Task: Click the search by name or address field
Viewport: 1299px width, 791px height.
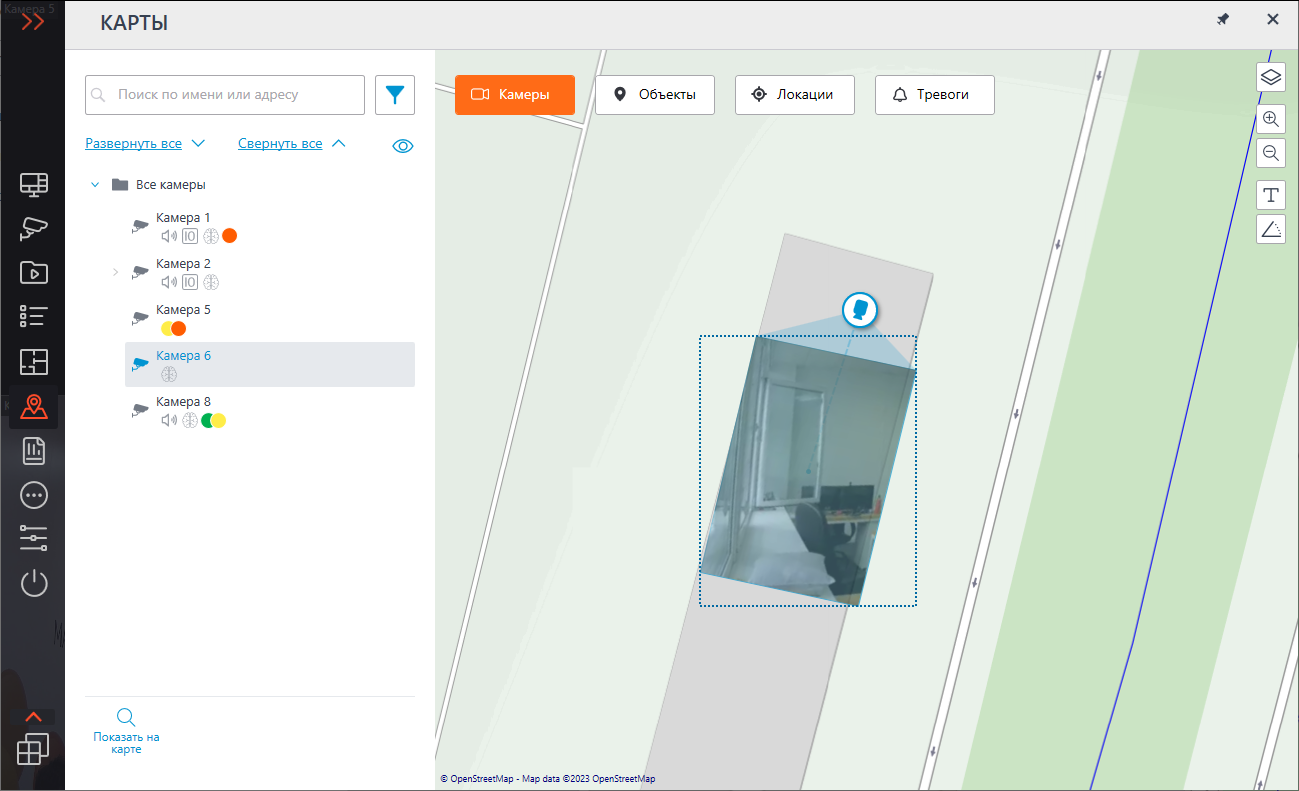Action: pyautogui.click(x=225, y=95)
